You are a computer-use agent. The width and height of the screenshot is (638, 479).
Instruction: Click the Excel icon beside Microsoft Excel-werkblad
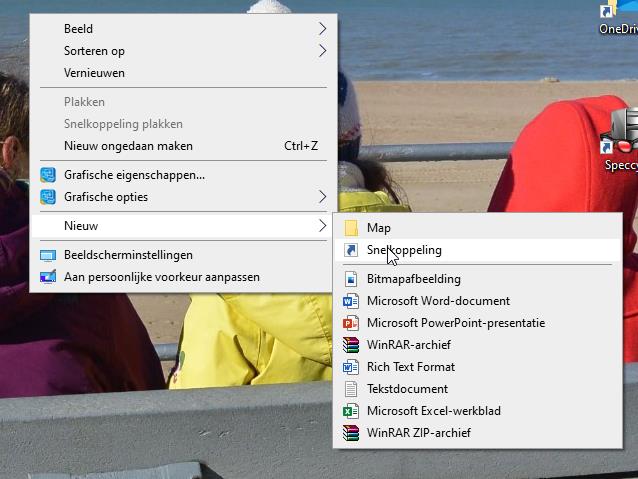(351, 411)
